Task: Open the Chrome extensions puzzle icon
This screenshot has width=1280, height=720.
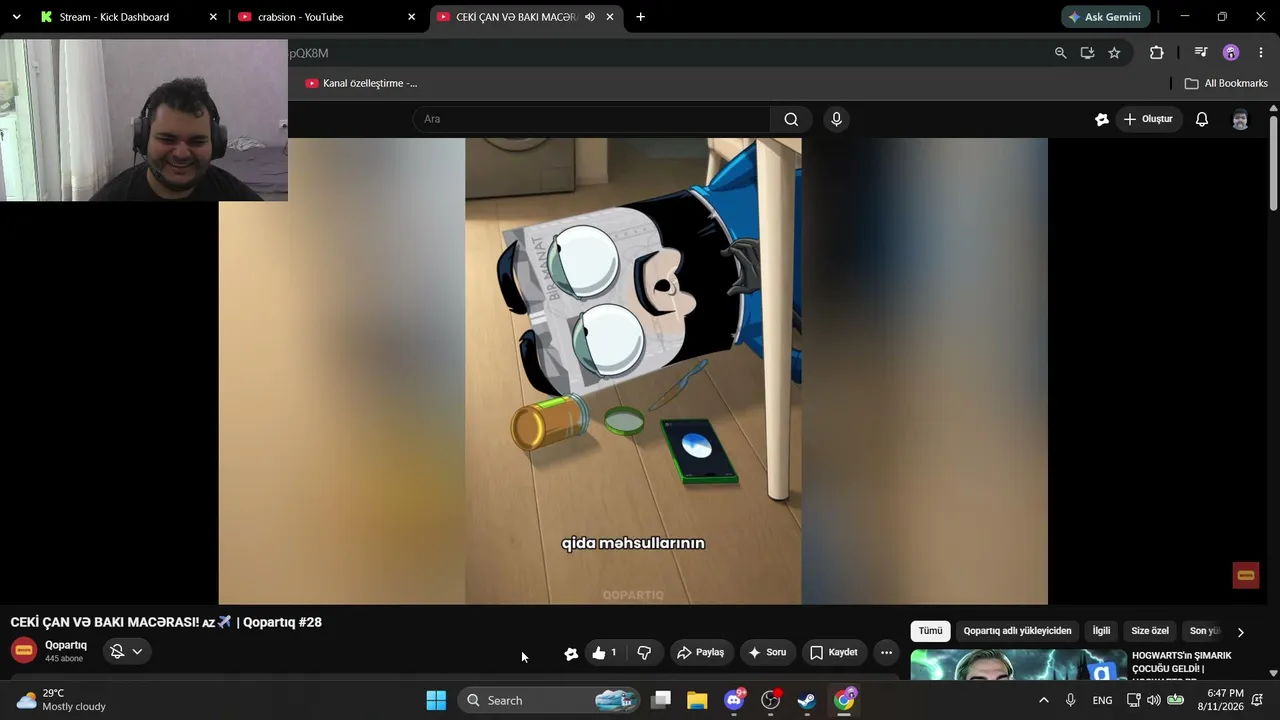Action: (x=1157, y=53)
